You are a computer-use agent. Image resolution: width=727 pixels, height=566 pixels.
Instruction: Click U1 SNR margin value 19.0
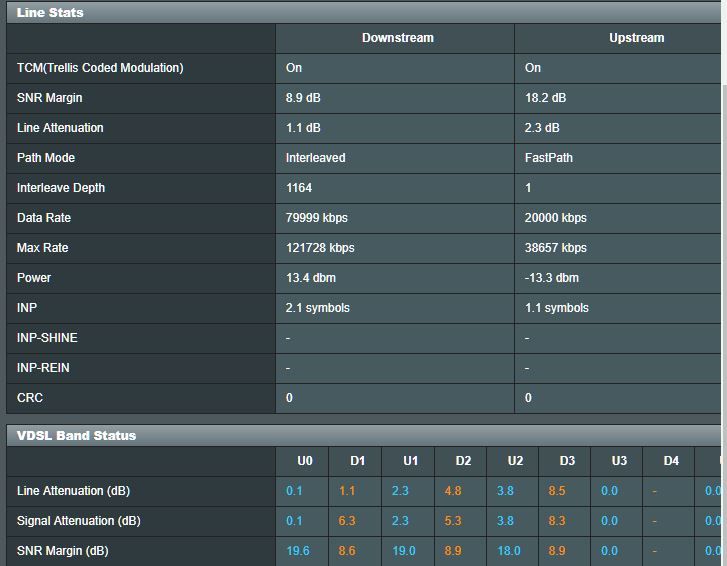[403, 551]
